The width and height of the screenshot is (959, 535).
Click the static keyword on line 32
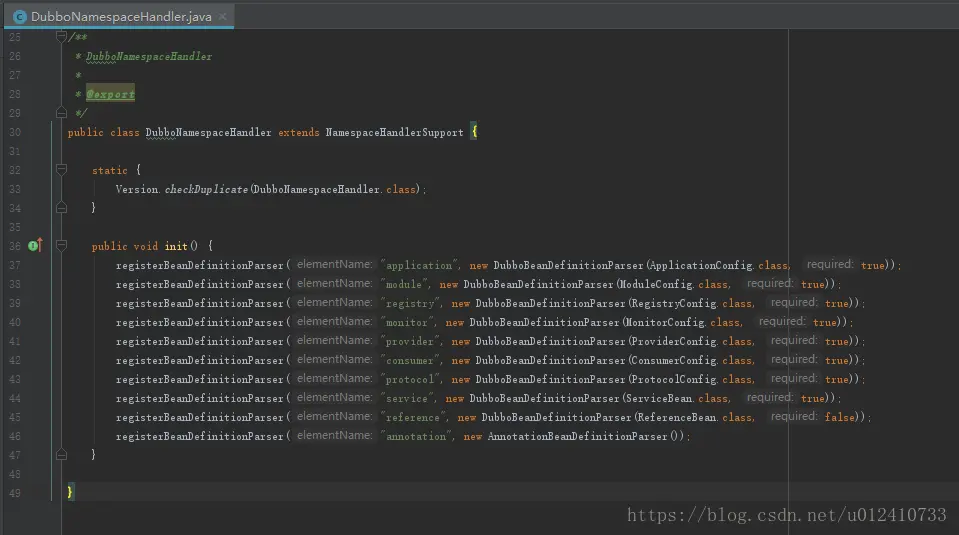point(109,170)
